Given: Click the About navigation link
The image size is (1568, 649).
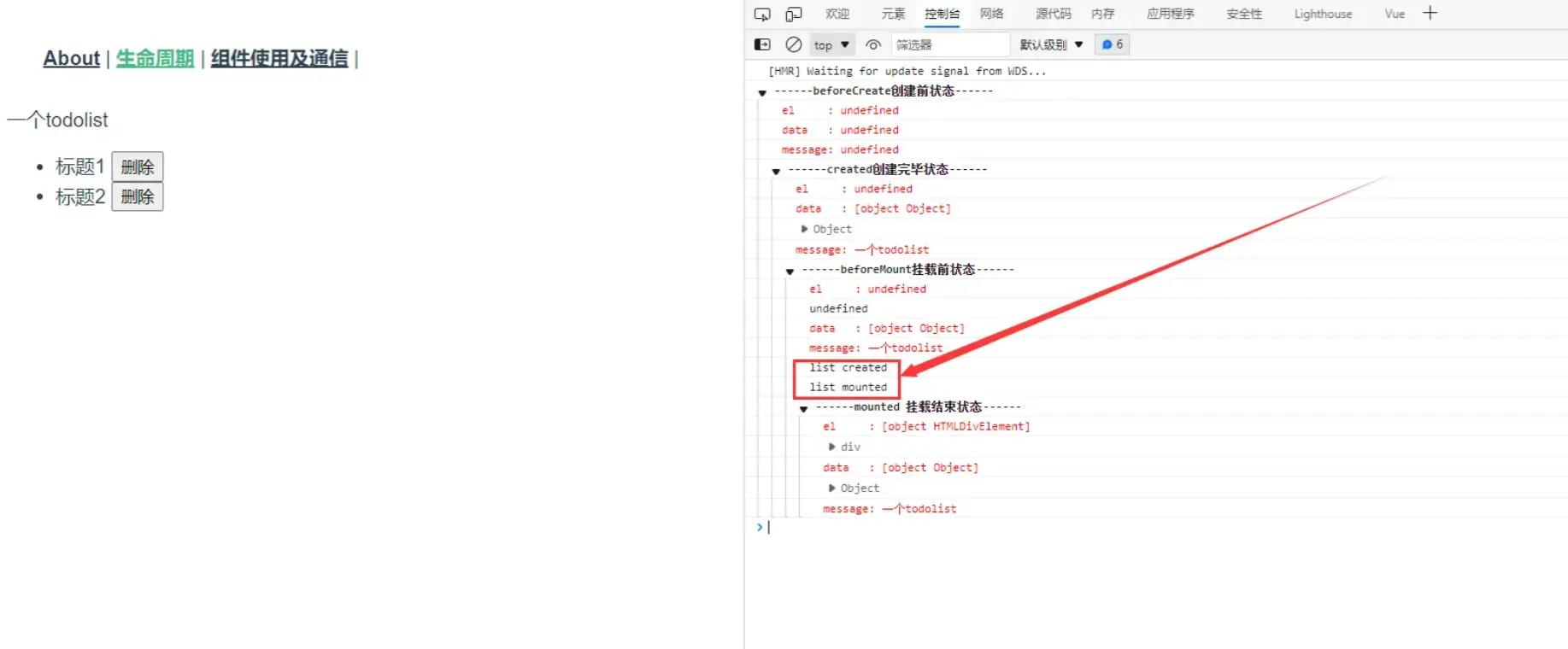Looking at the screenshot, I should 72,58.
